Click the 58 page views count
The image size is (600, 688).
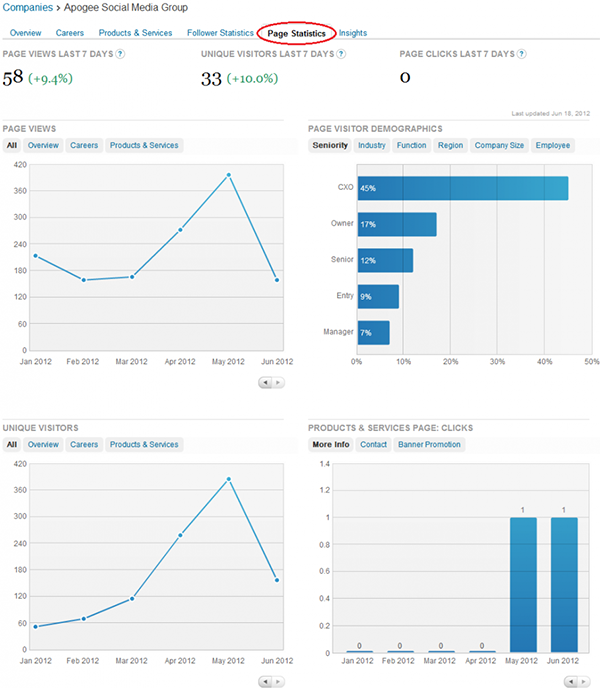13,78
